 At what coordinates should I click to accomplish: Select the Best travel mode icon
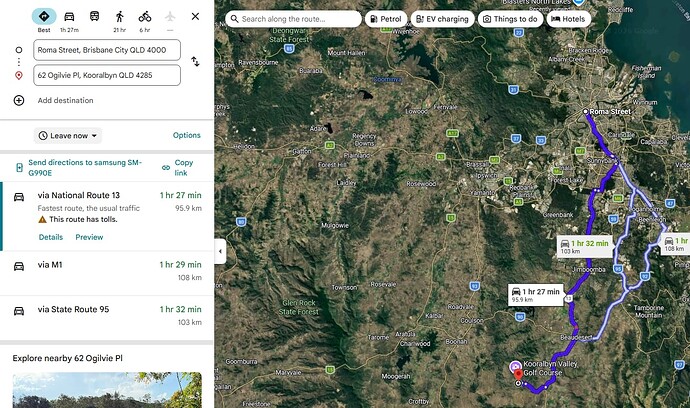click(44, 17)
